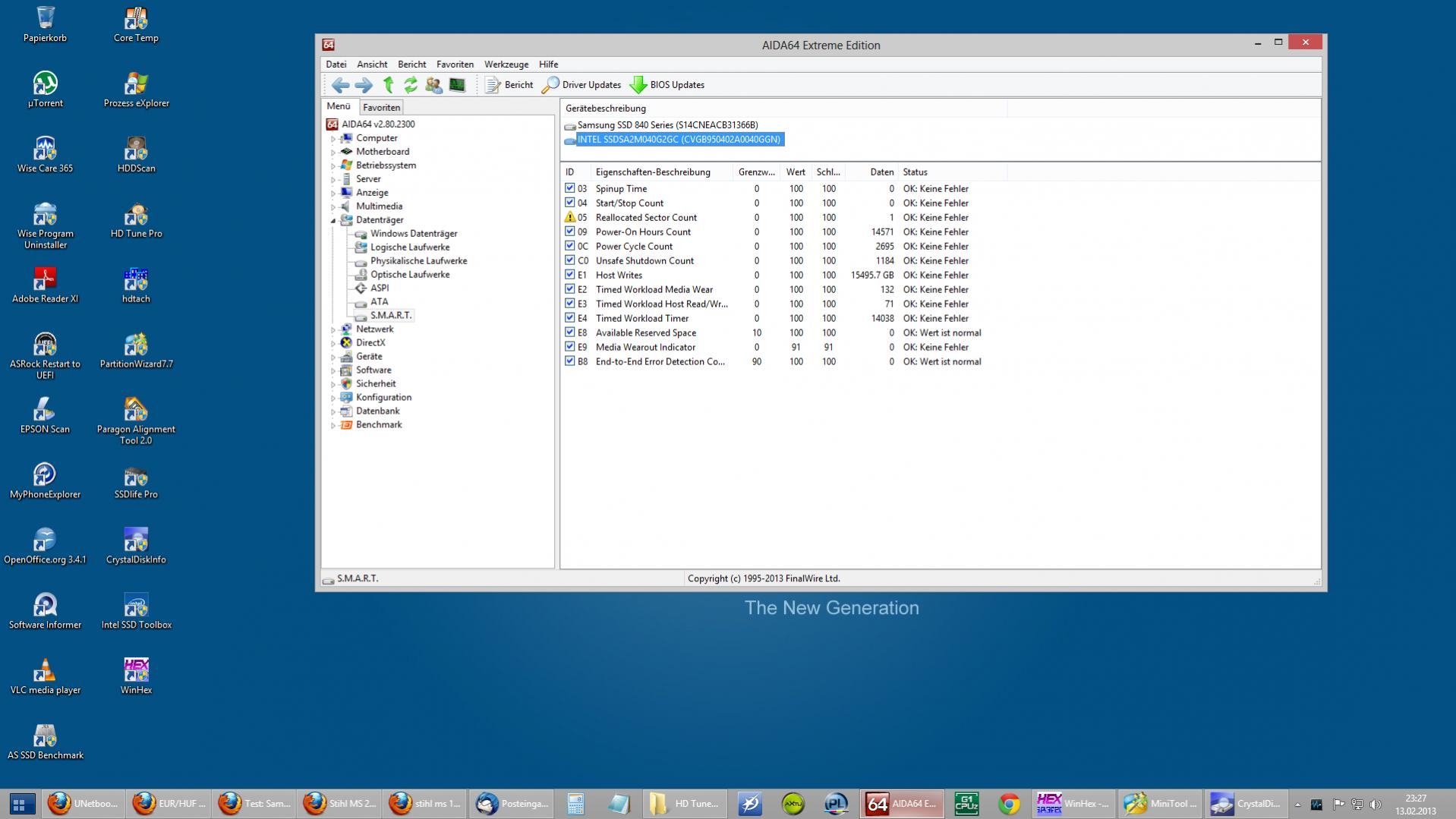Image resolution: width=1456 pixels, height=819 pixels.
Task: Switch to the Favoriten tab in sidebar
Action: (381, 108)
